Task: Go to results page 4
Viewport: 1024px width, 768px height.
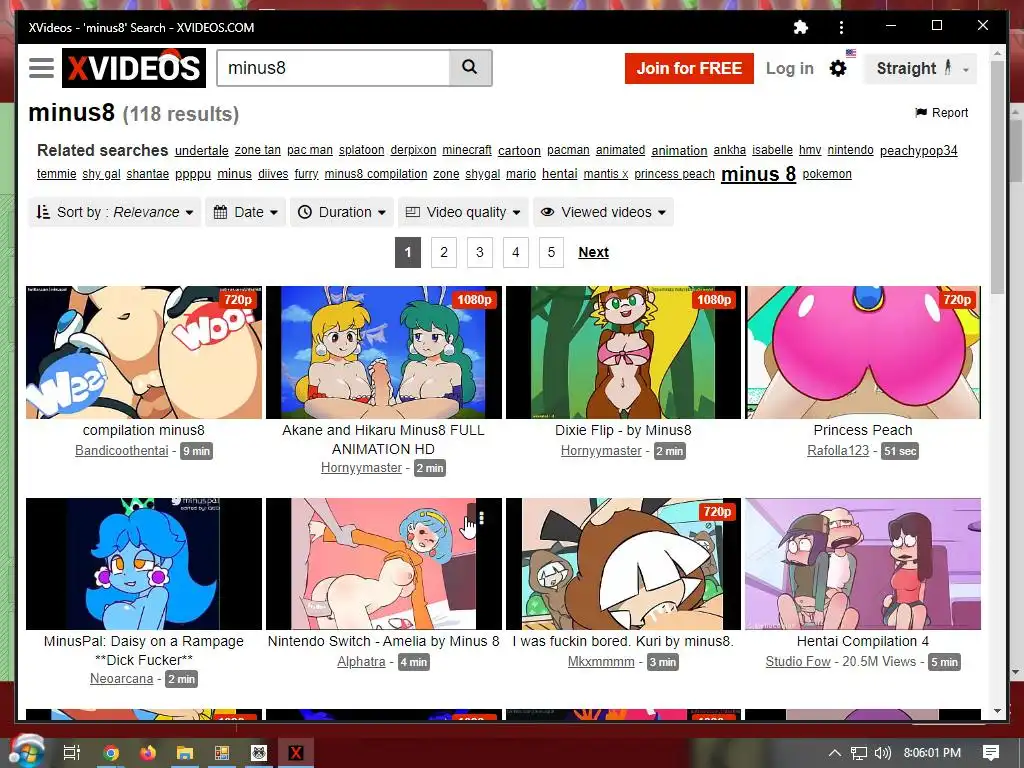Action: (x=516, y=252)
